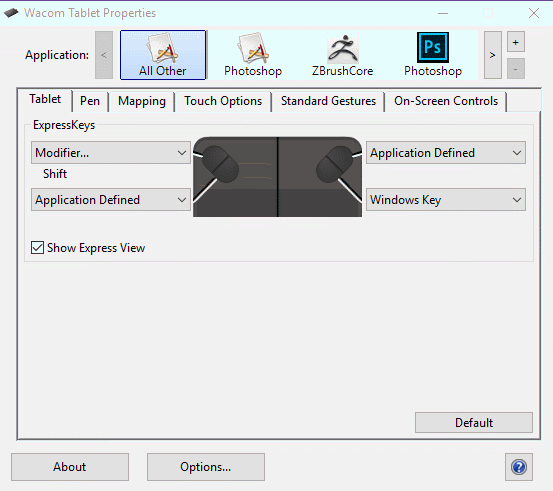553x491 pixels.
Task: Expand the Windows Key dropdown
Action: tap(446, 200)
